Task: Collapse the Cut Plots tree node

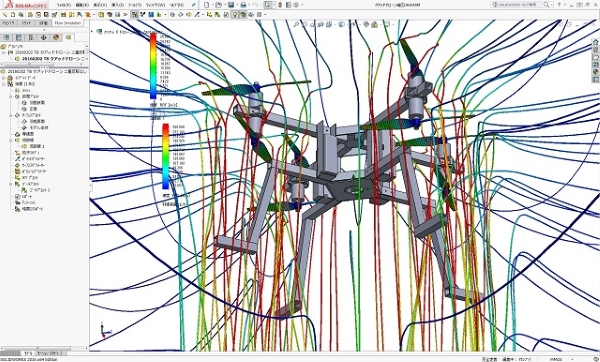Action: (x=11, y=97)
